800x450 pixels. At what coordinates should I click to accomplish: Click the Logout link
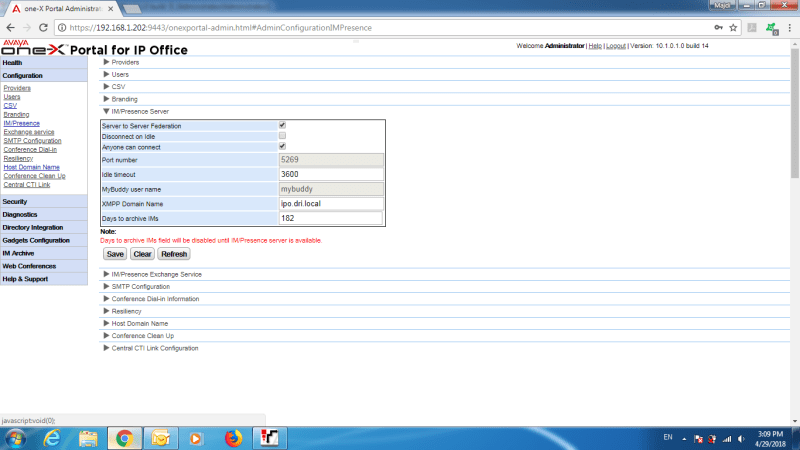pos(616,46)
